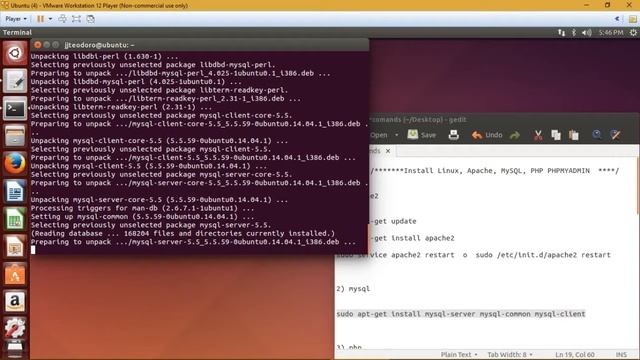Image resolution: width=640 pixels, height=360 pixels.
Task: Open LibreOffice Calc from the launcher
Action: pos(15,219)
